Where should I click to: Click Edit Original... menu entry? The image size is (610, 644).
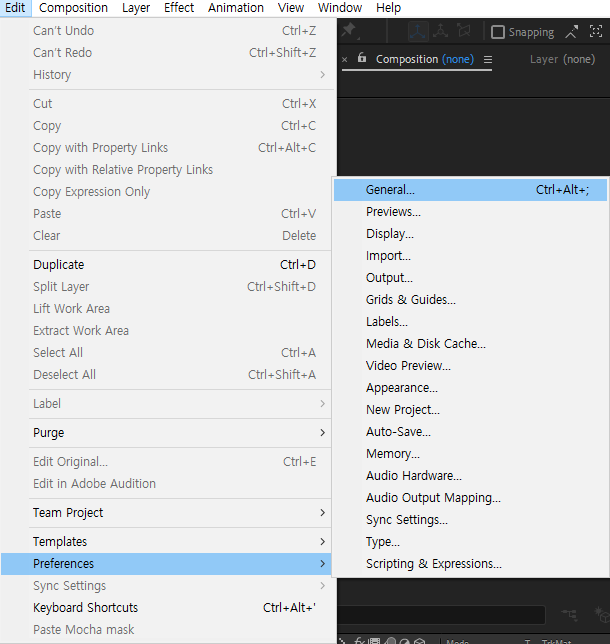[x=166, y=462]
